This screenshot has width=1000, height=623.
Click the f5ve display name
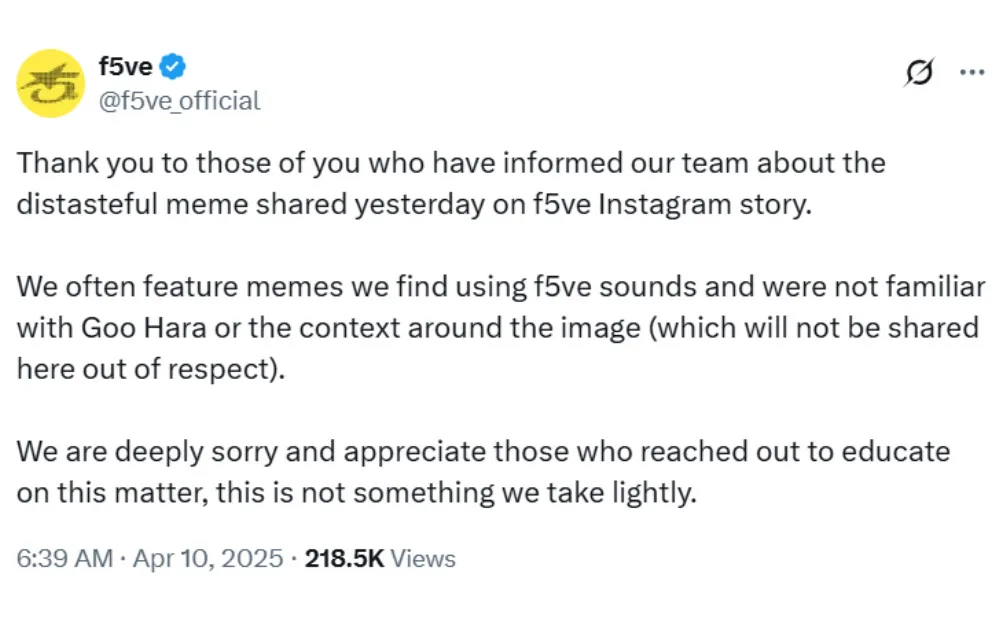tap(125, 67)
